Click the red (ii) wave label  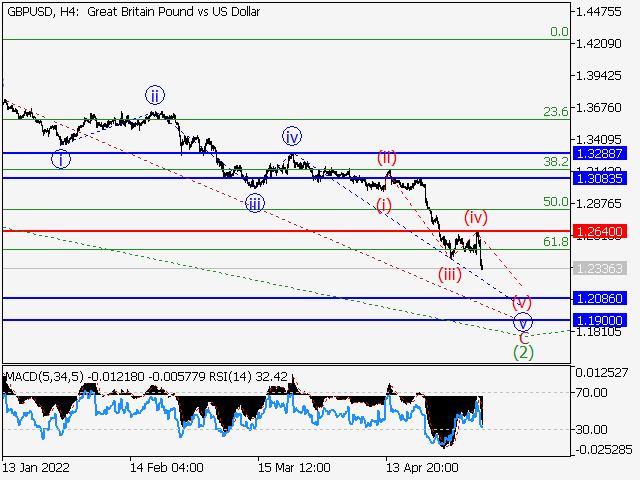tap(387, 157)
